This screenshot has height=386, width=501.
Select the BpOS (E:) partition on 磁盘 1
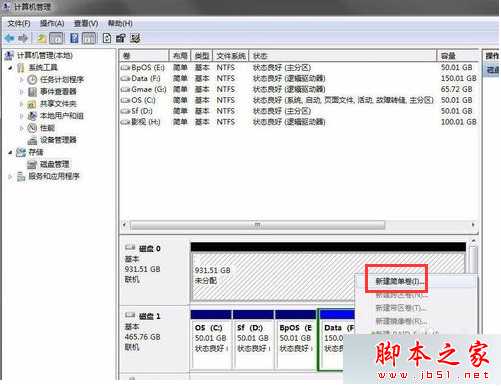coord(296,340)
